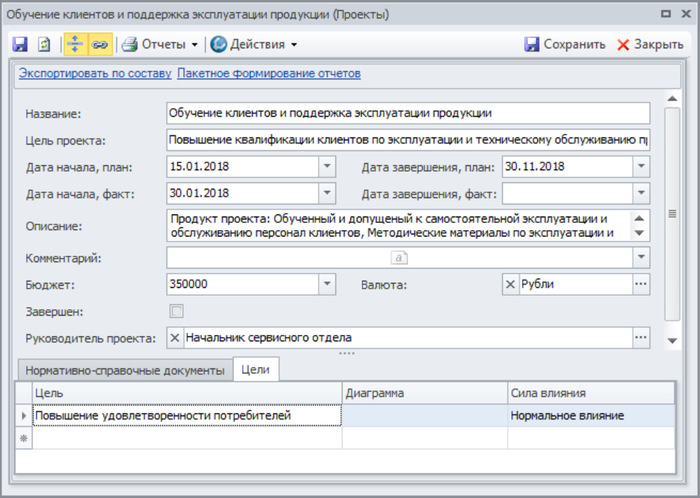Open ellipsis lookup for Руководитель проекта

641,338
